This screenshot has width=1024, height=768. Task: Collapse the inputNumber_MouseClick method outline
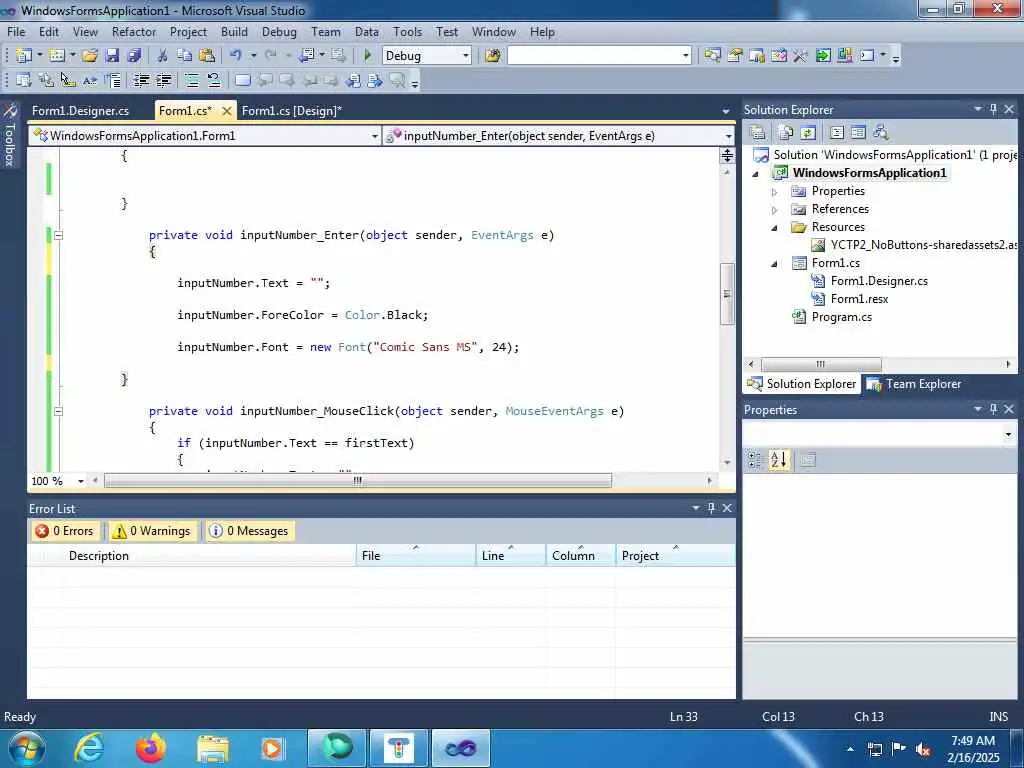58,411
